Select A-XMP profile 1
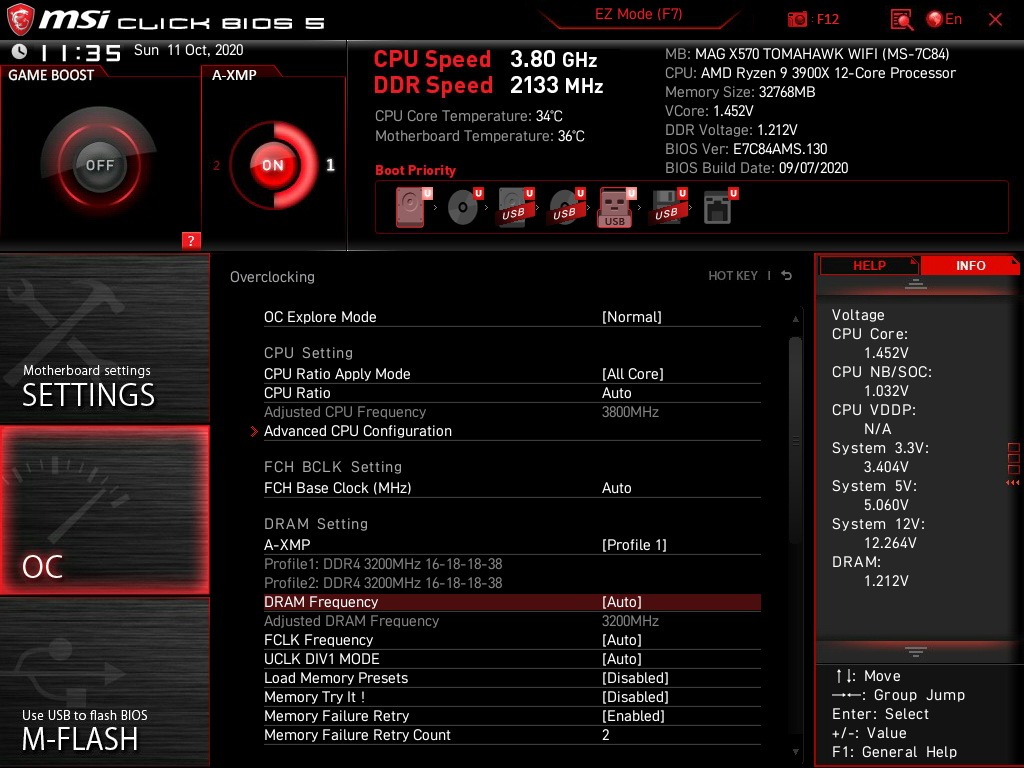 coord(330,165)
